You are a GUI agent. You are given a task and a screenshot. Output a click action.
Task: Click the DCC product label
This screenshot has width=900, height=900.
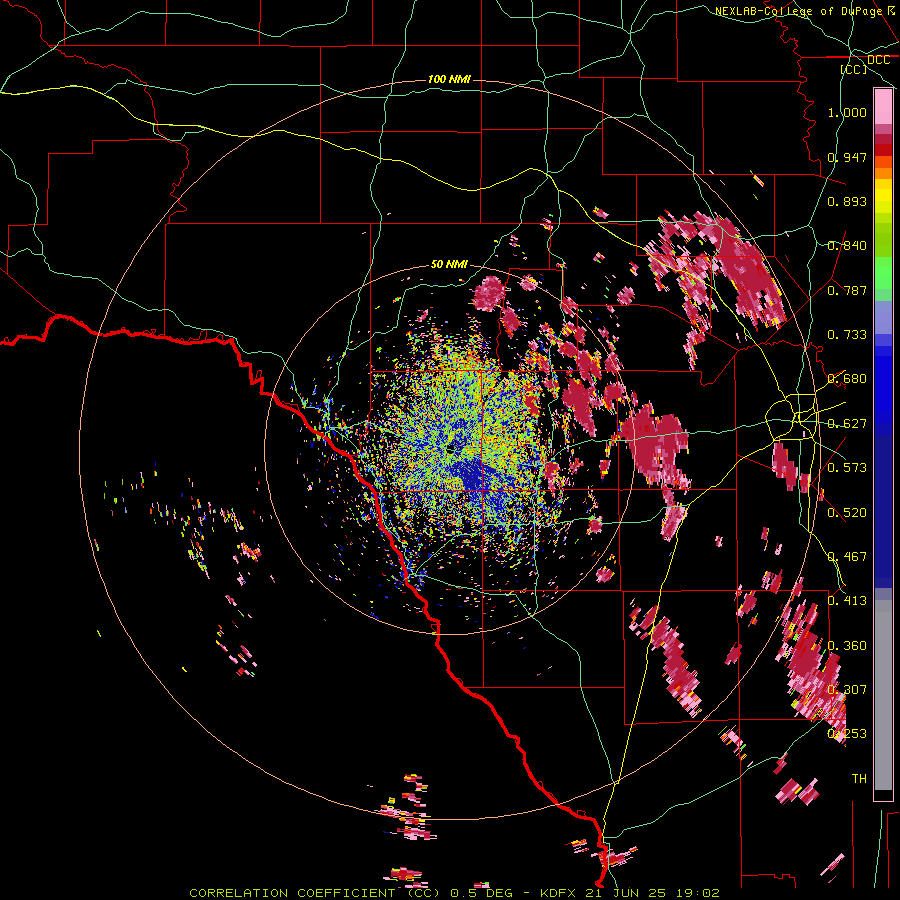pyautogui.click(x=878, y=60)
